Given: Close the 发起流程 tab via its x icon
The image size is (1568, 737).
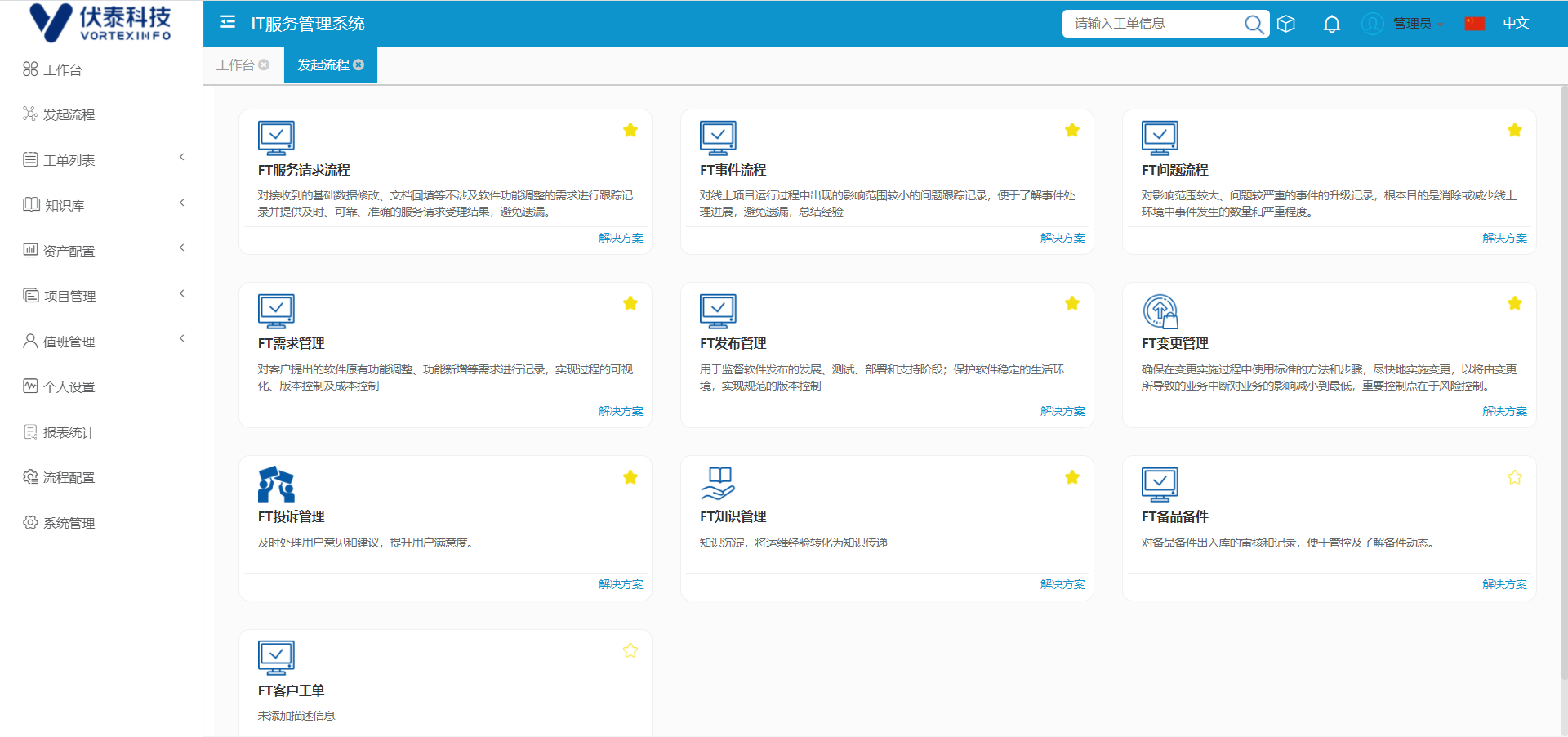Looking at the screenshot, I should pyautogui.click(x=359, y=65).
